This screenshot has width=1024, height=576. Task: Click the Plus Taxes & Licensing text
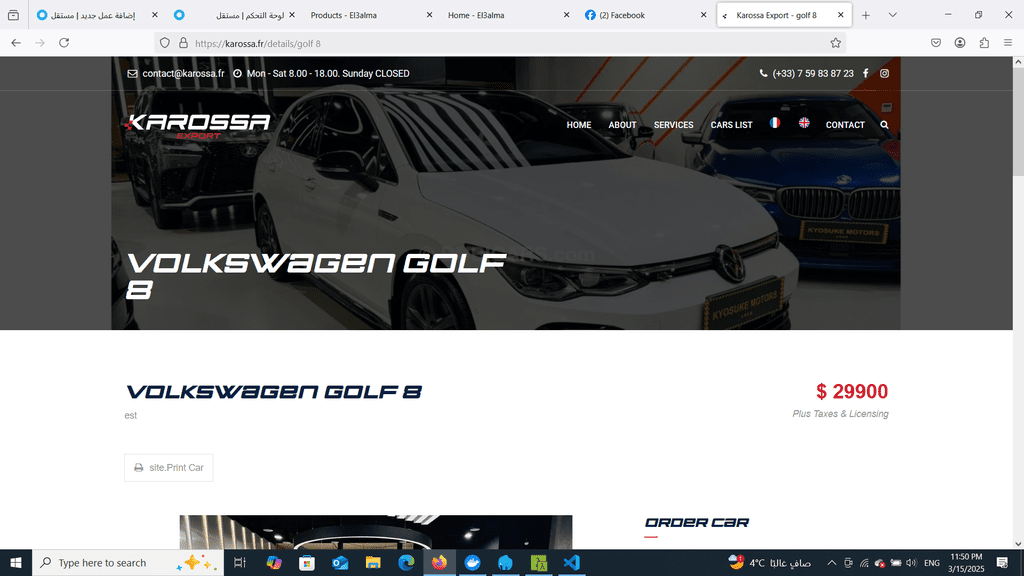840,413
